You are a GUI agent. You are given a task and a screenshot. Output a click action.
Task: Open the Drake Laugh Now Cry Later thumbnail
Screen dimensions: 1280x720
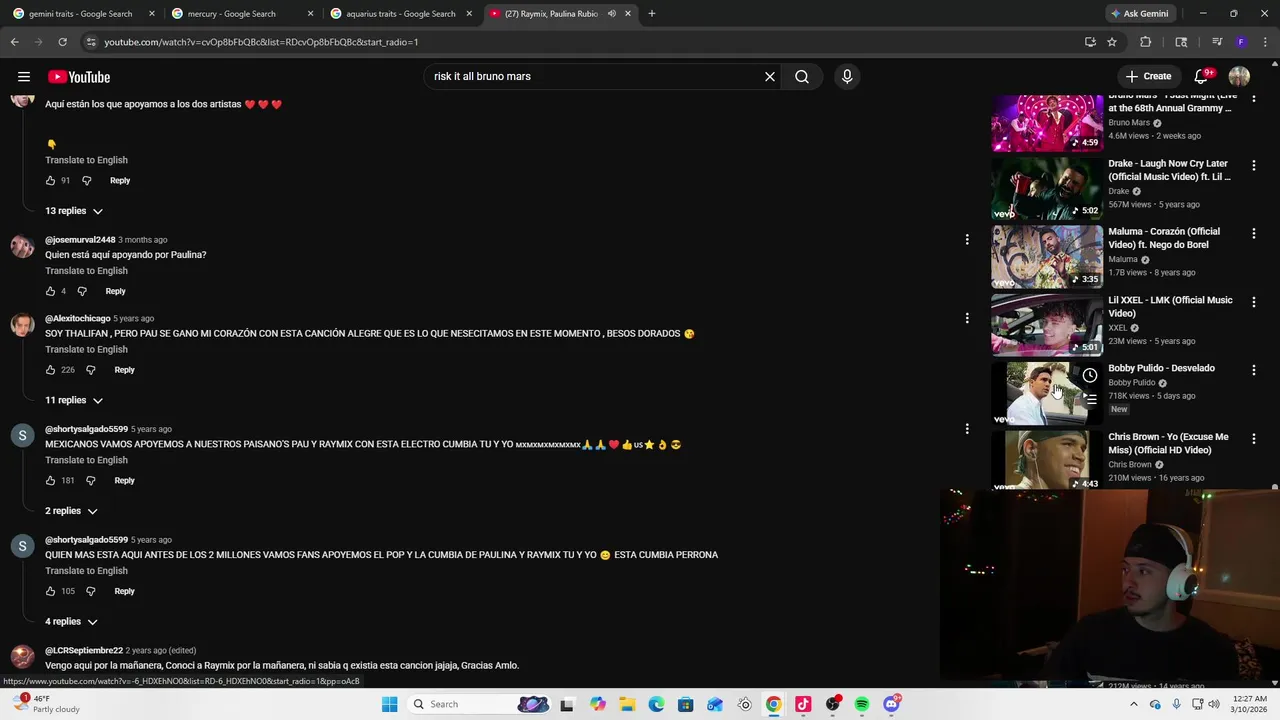(x=1047, y=188)
